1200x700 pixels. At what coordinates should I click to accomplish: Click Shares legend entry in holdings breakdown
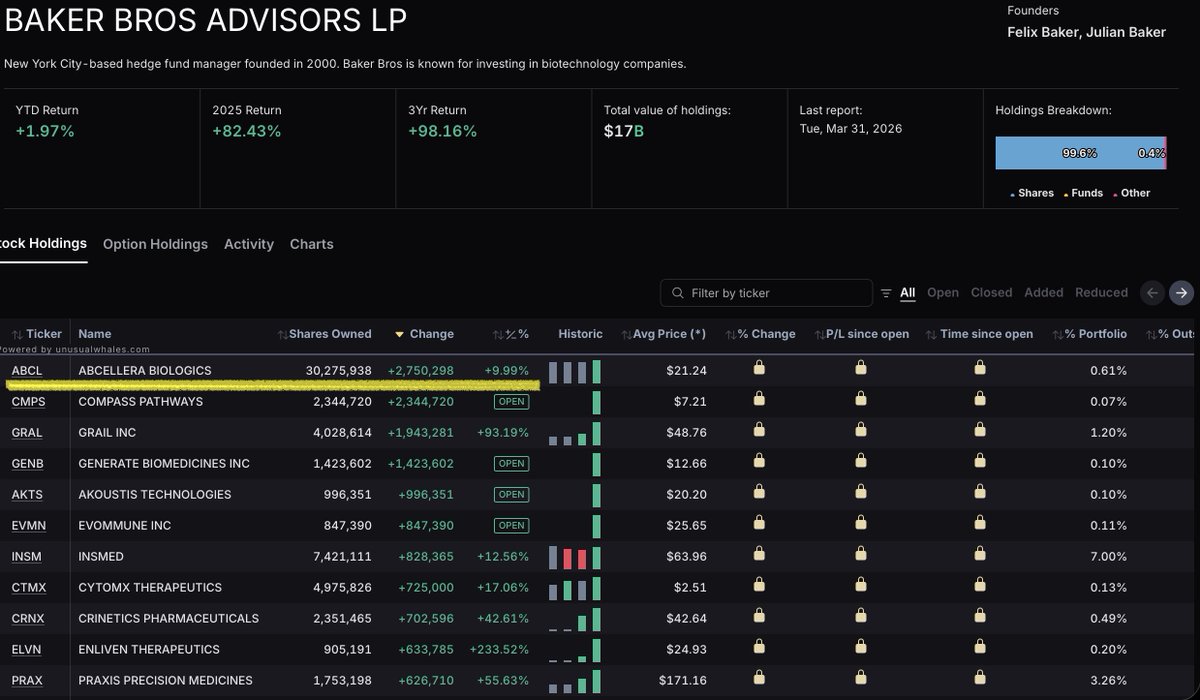(x=1033, y=193)
